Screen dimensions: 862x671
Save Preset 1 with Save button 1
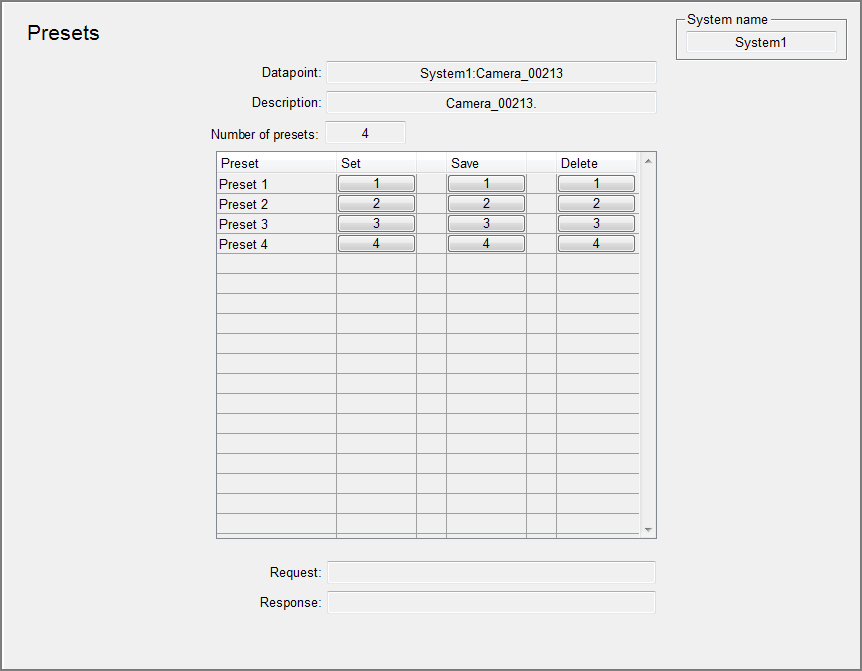tap(486, 184)
